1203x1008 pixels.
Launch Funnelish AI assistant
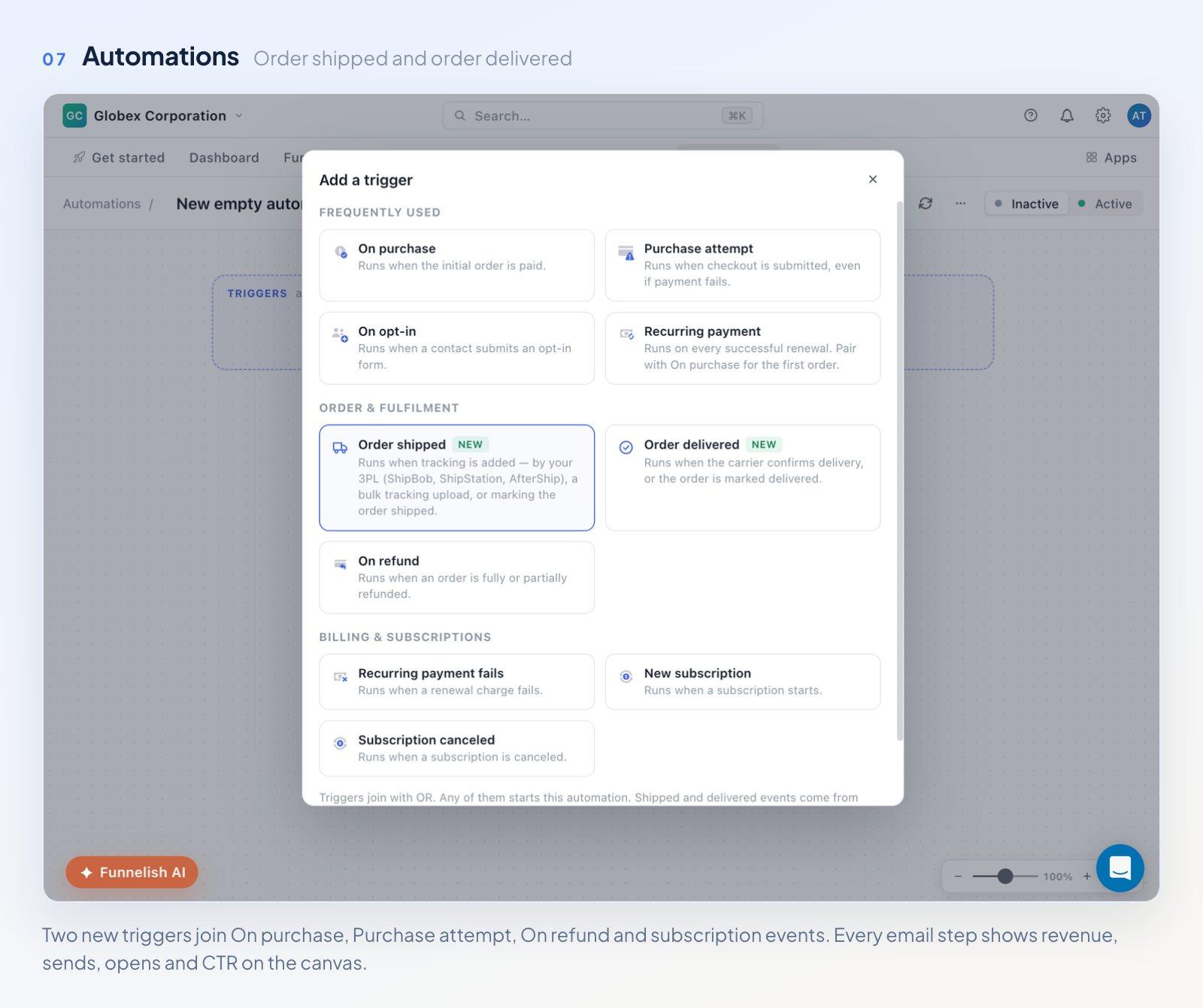[132, 872]
